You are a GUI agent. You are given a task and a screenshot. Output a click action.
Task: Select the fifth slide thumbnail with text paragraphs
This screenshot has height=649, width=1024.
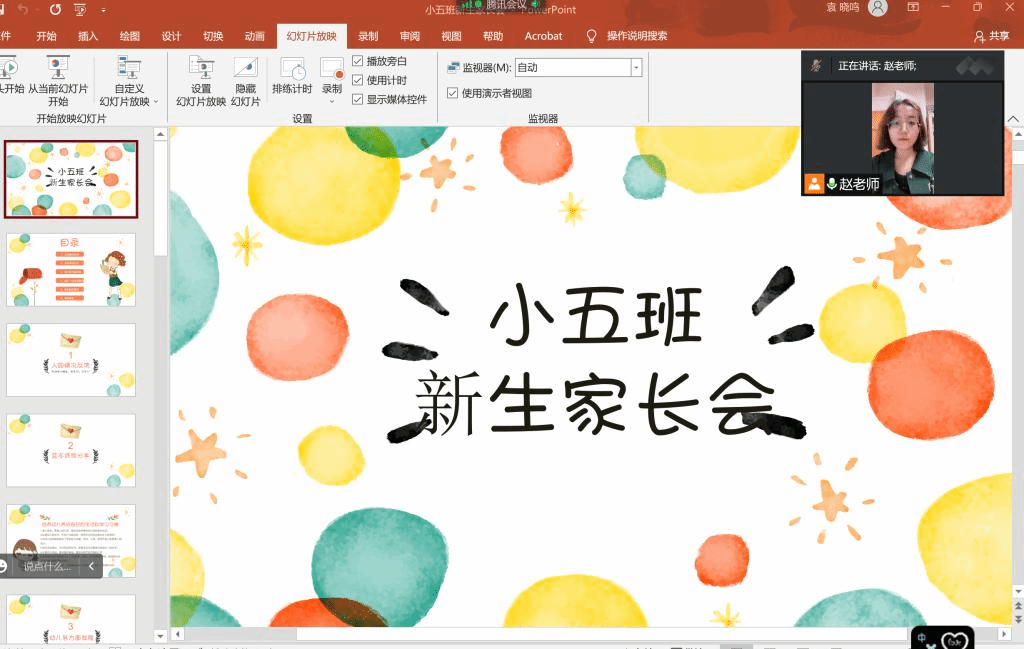[x=71, y=540]
